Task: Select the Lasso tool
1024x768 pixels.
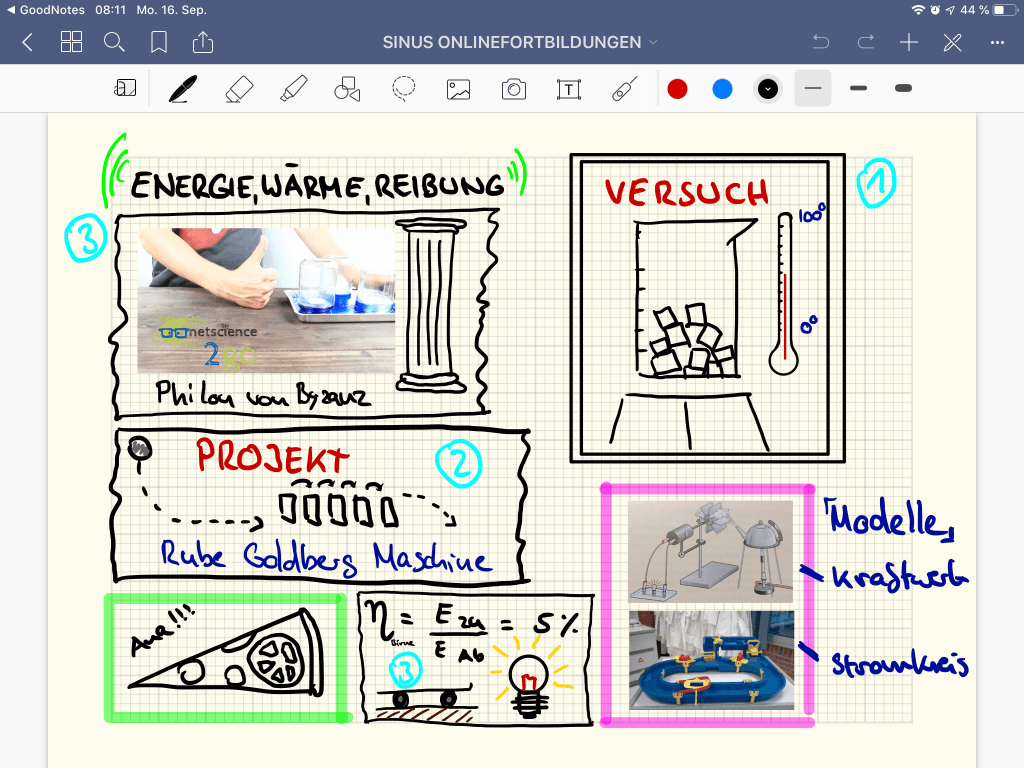Action: coord(403,89)
